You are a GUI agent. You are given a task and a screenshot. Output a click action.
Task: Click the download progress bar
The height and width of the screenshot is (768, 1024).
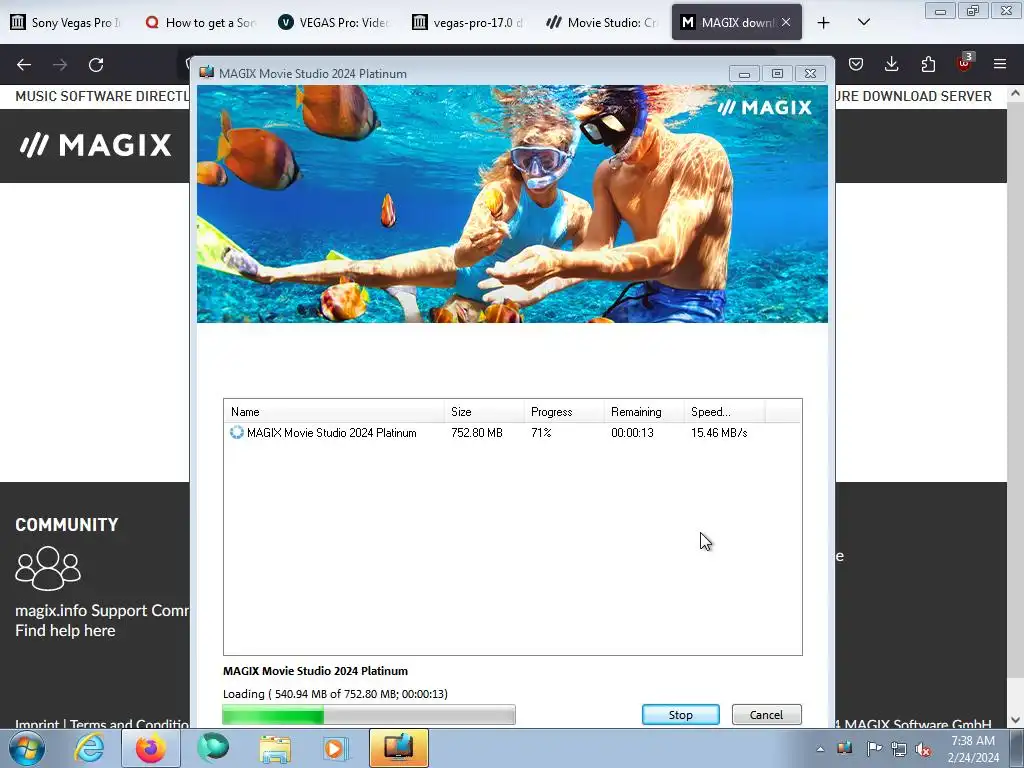[369, 714]
